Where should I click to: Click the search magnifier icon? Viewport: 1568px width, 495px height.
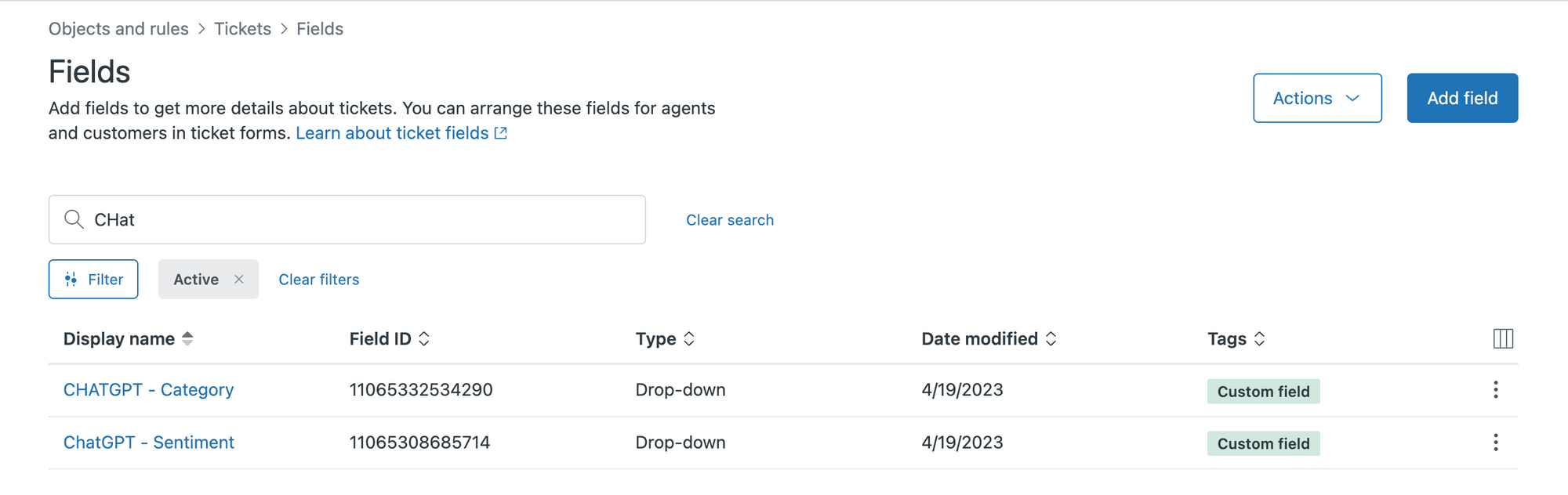(x=74, y=219)
